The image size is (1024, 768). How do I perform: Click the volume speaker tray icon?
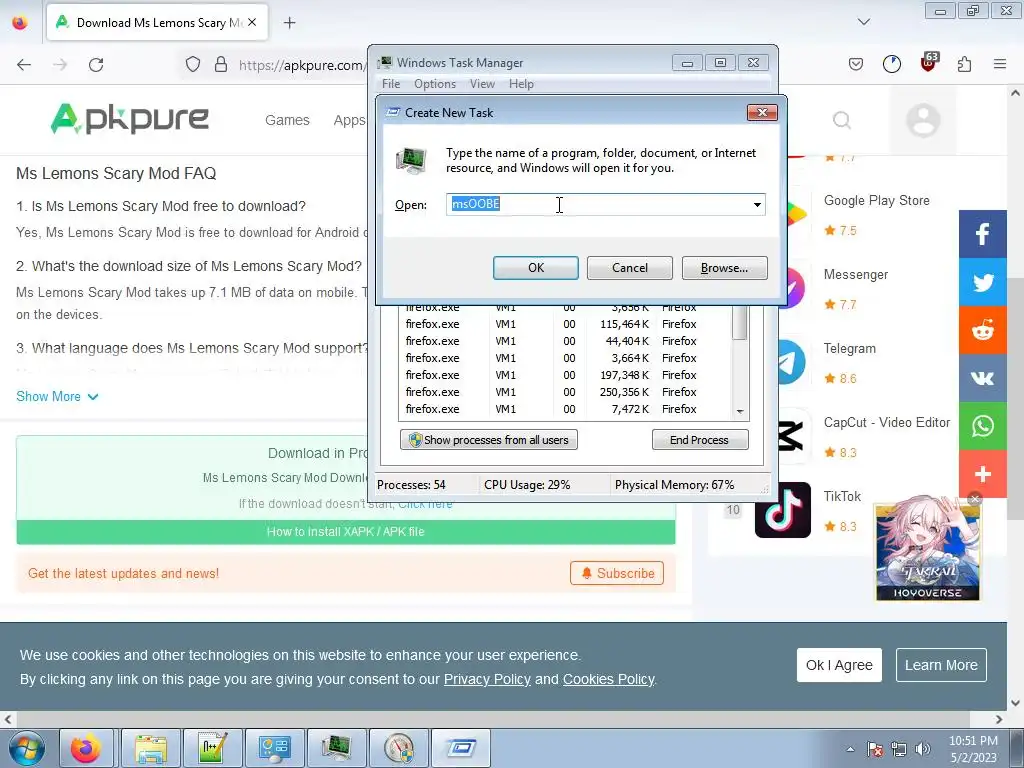(923, 749)
